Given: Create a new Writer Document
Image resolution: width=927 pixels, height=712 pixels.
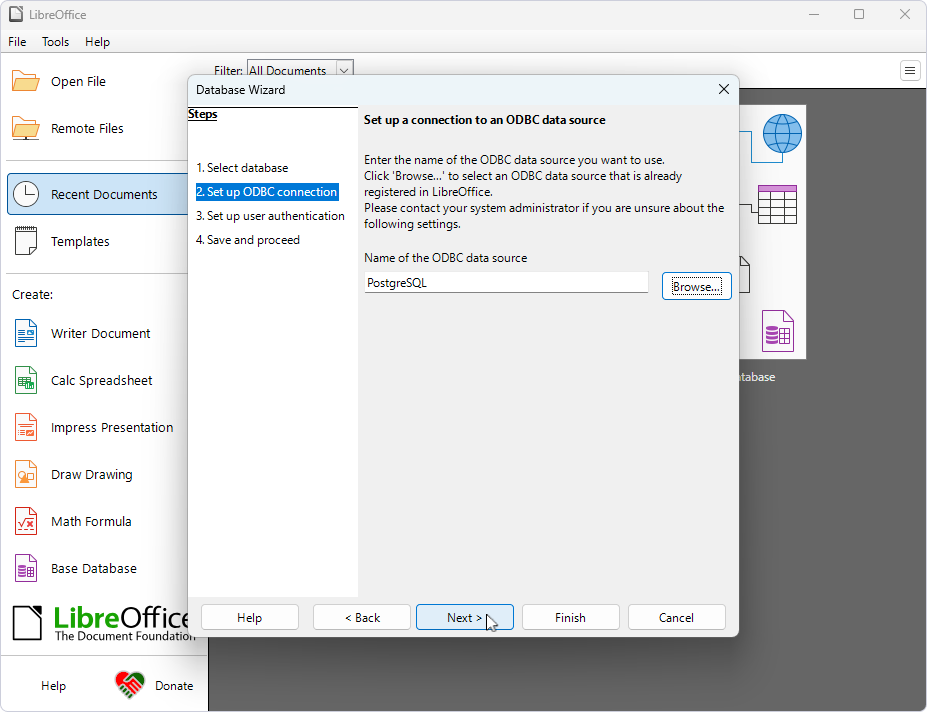Looking at the screenshot, I should pyautogui.click(x=100, y=334).
